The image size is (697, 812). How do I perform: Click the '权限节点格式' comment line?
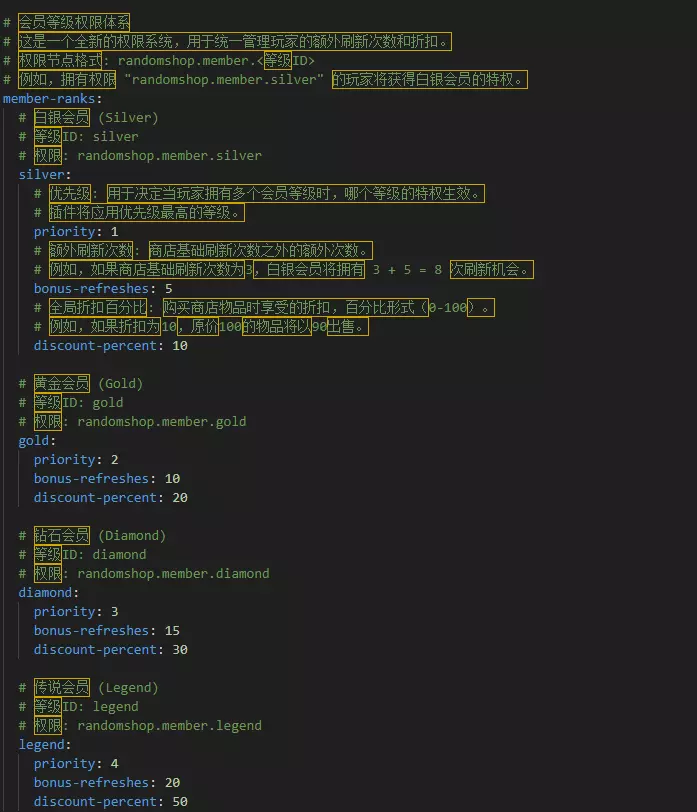pyautogui.click(x=159, y=61)
